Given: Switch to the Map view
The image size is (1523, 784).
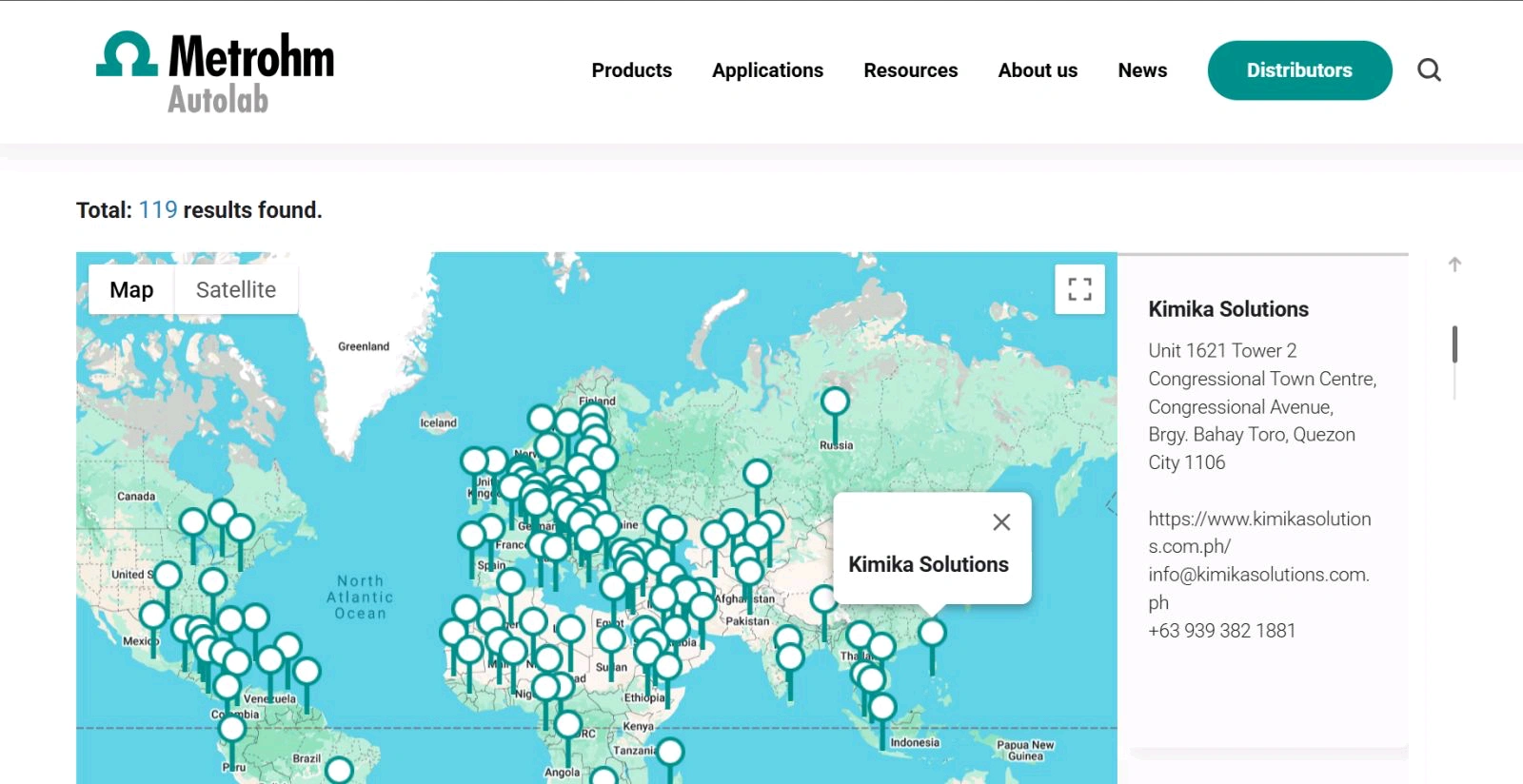Looking at the screenshot, I should [131, 290].
